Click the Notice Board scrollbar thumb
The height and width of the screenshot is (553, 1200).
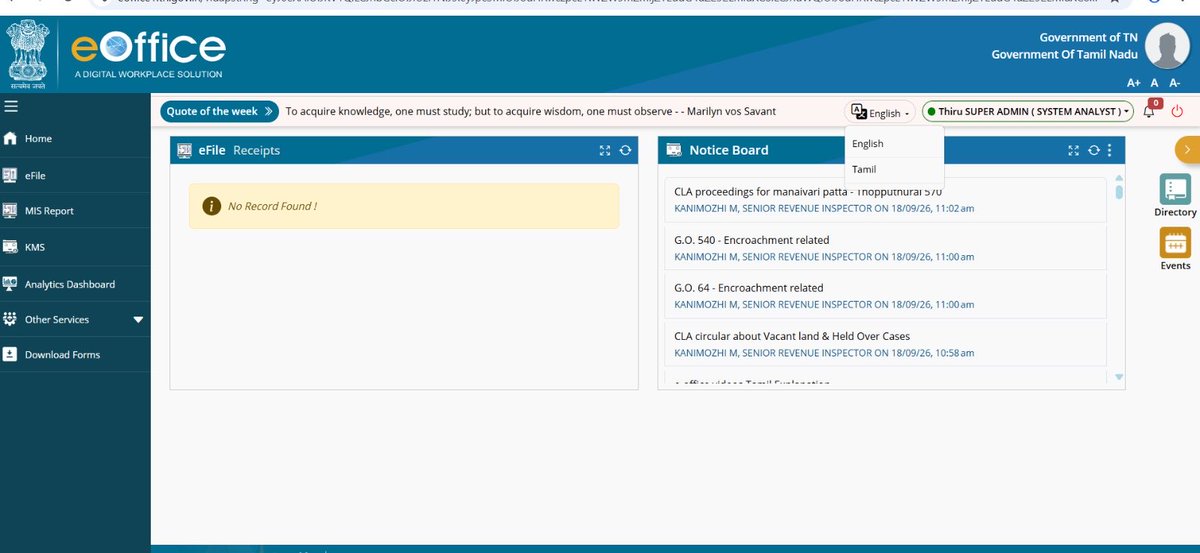coord(1119,192)
